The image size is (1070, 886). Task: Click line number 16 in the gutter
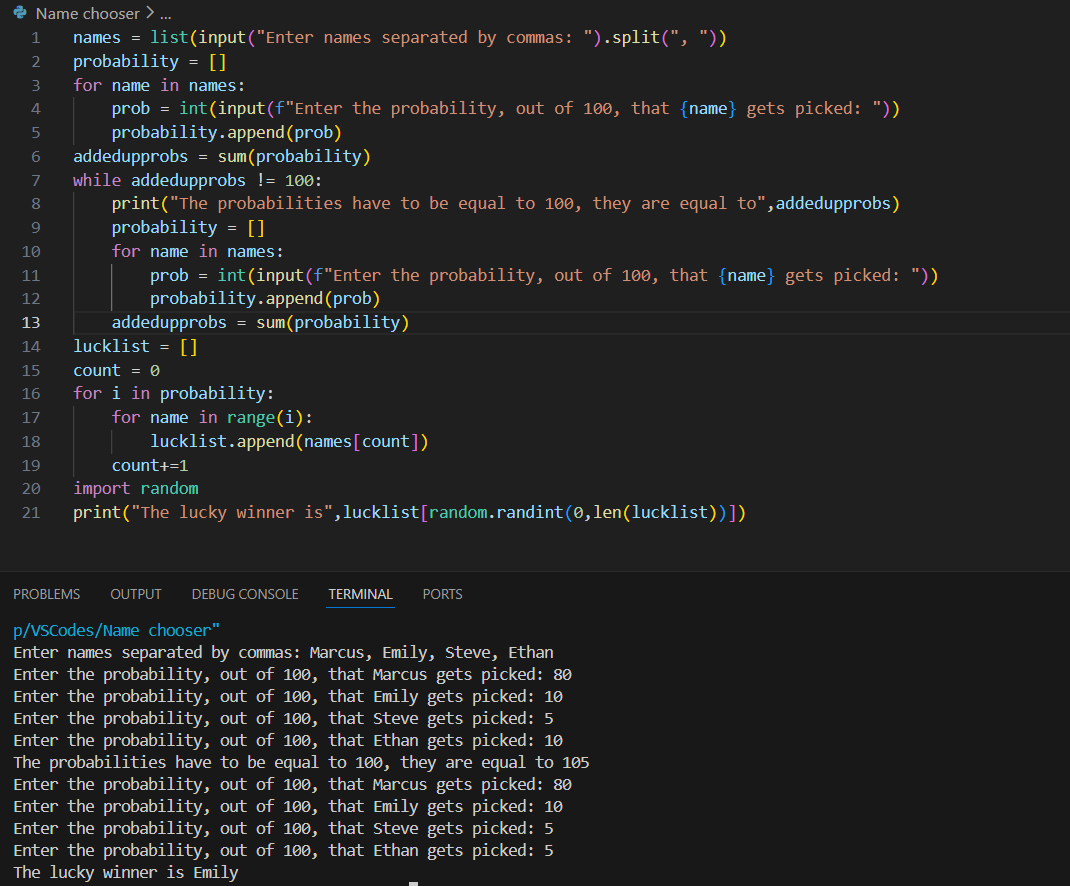(x=31, y=394)
